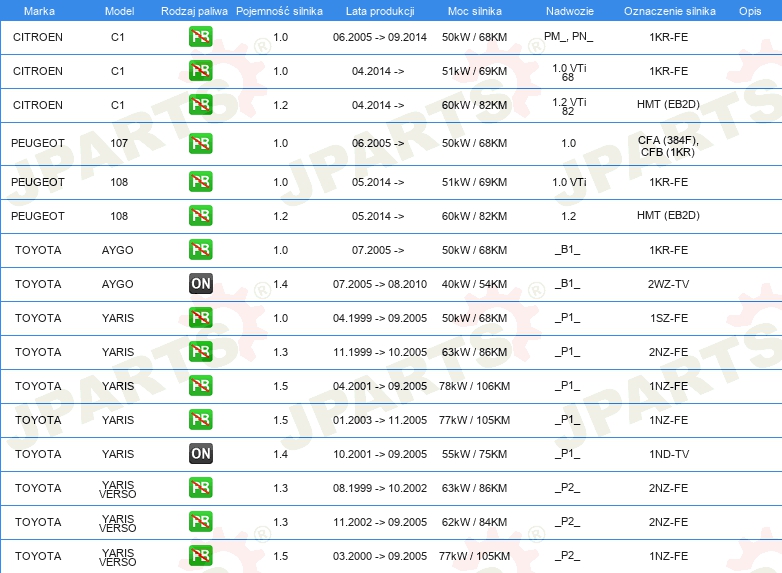Click petrol icon in Citroen C1 51kW/69KM row

click(200, 71)
